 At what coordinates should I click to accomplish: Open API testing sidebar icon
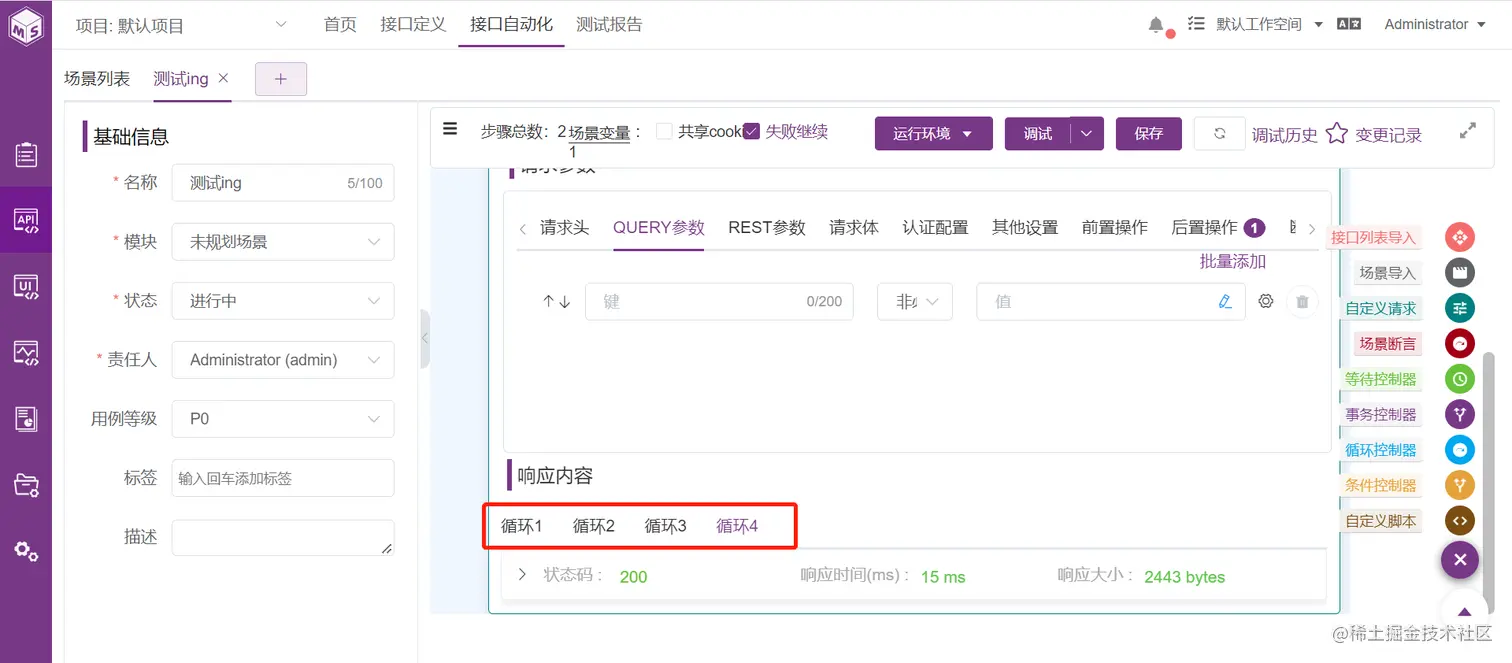[26, 220]
